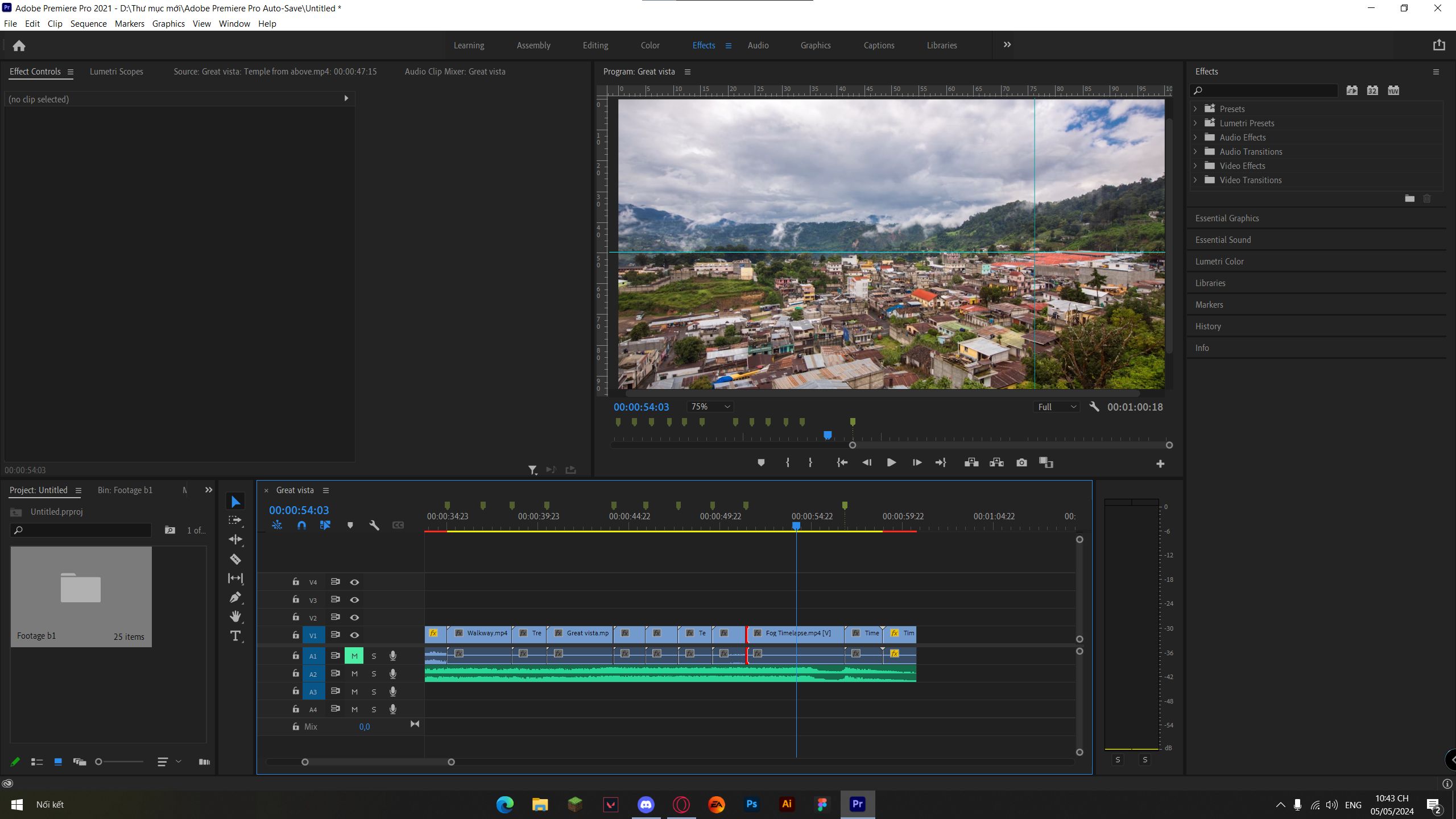Click the Home icon

19,45
